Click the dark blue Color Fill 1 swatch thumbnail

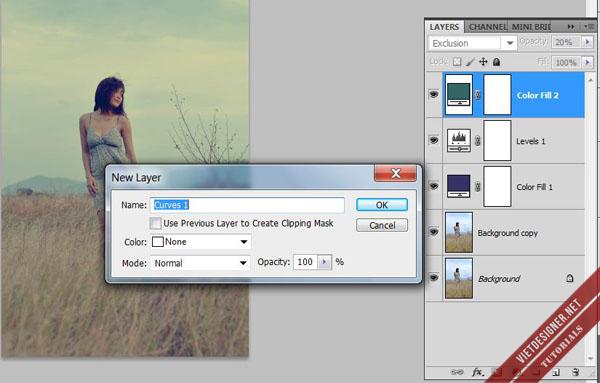tap(459, 186)
